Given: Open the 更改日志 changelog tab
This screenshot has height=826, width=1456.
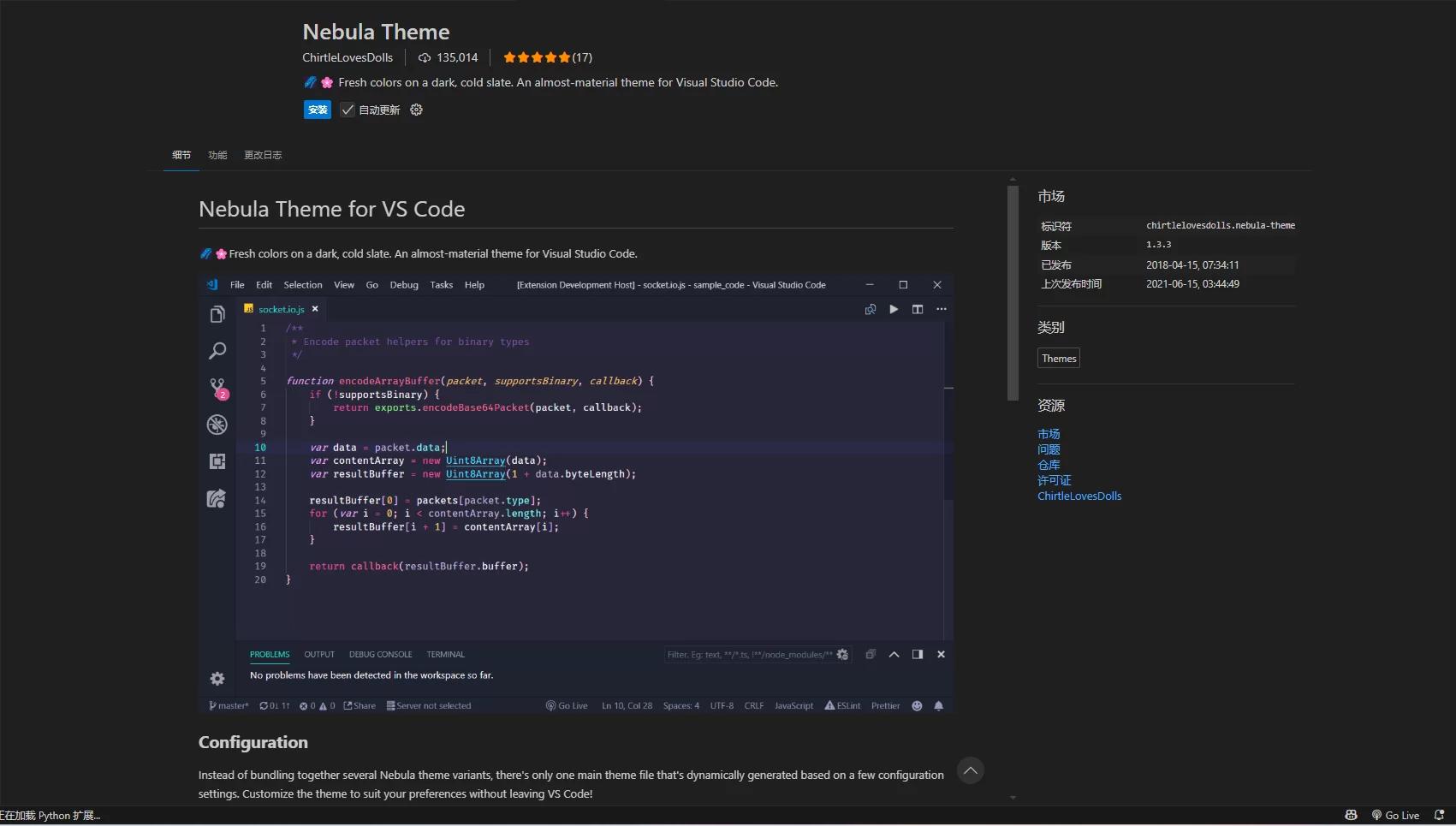Looking at the screenshot, I should pos(263,155).
